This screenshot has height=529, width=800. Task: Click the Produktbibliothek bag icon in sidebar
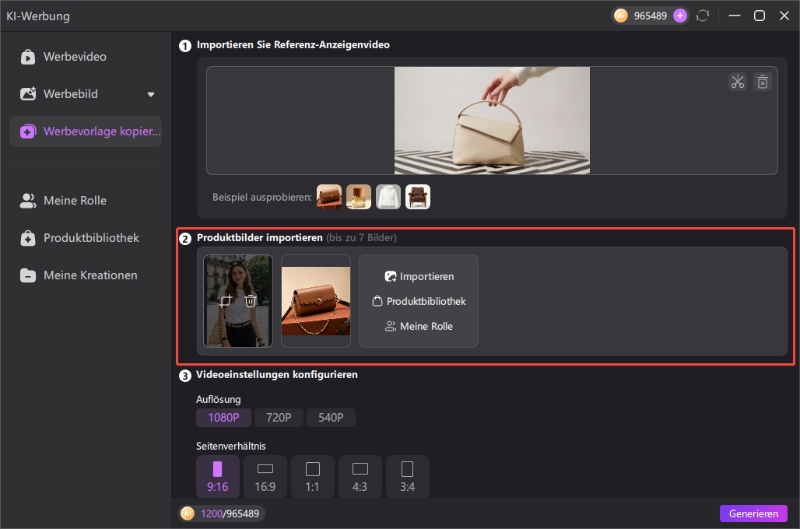(28, 238)
